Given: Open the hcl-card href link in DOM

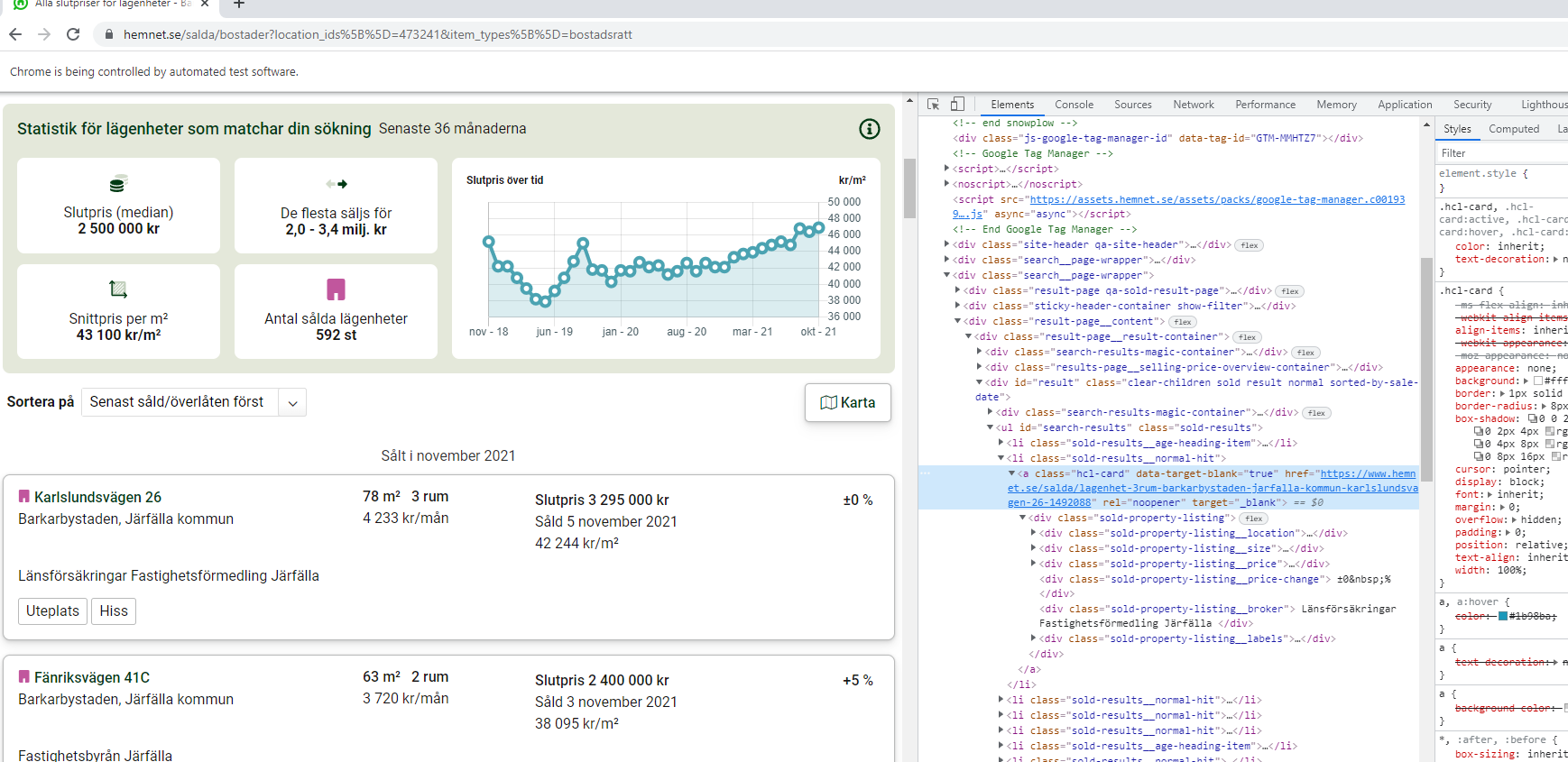Looking at the screenshot, I should click(x=1213, y=488).
